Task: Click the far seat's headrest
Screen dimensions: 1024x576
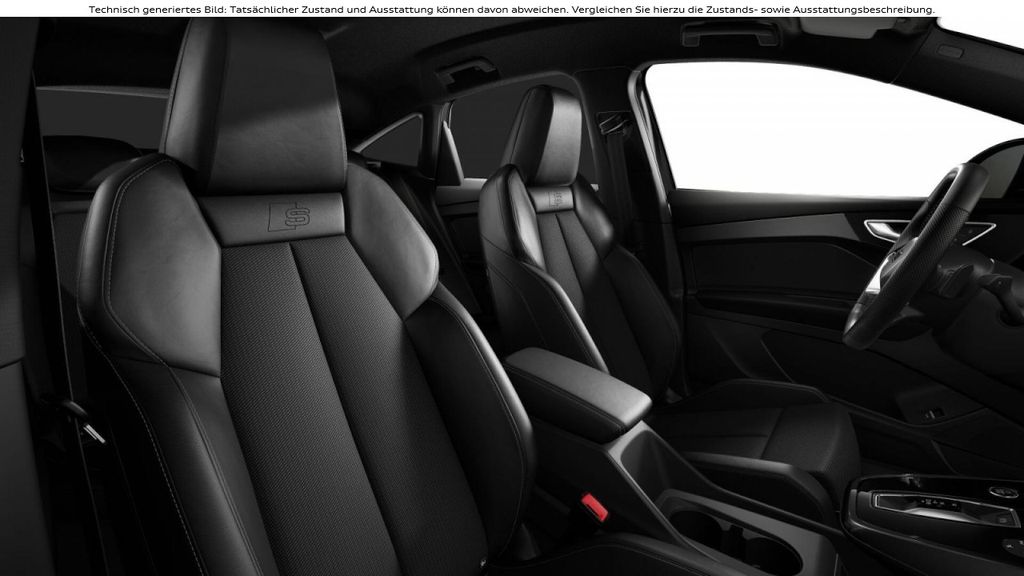Action: pos(546,135)
